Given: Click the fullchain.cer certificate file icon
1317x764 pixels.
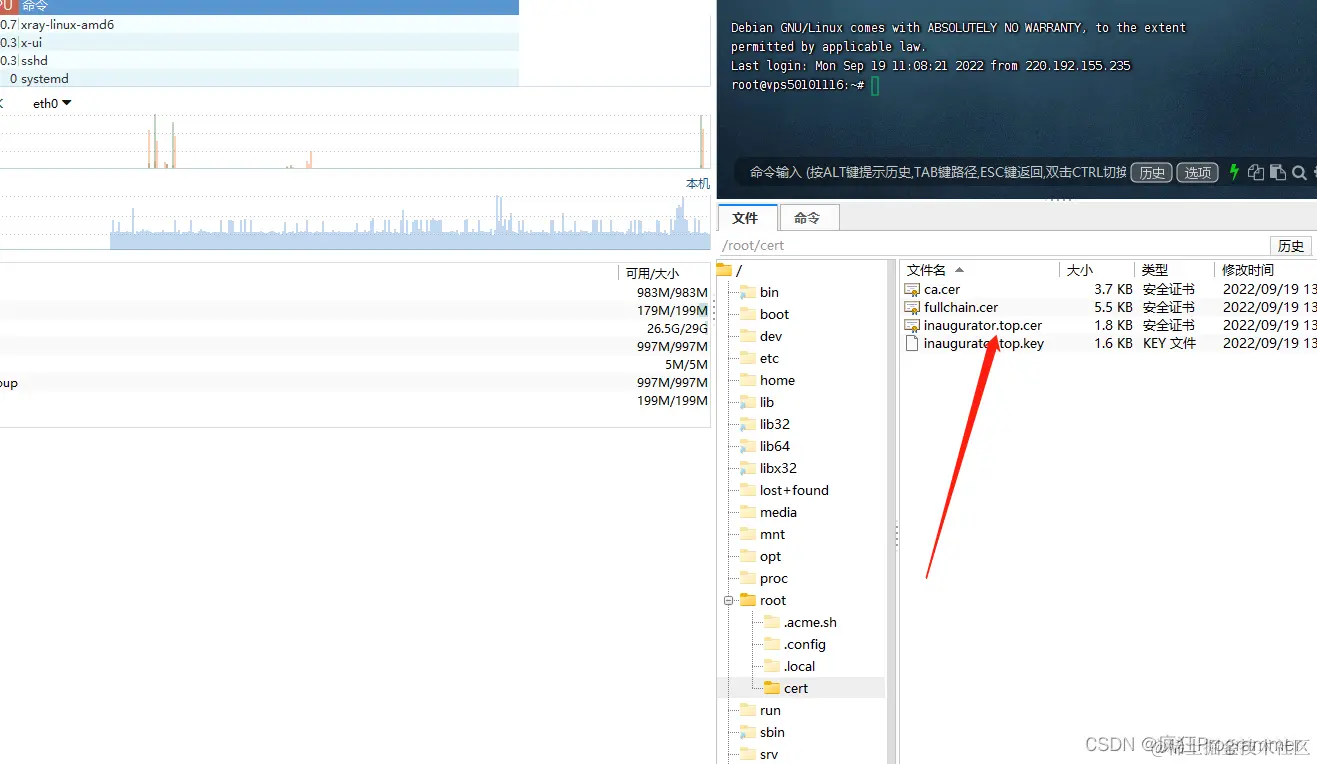Looking at the screenshot, I should [x=912, y=307].
